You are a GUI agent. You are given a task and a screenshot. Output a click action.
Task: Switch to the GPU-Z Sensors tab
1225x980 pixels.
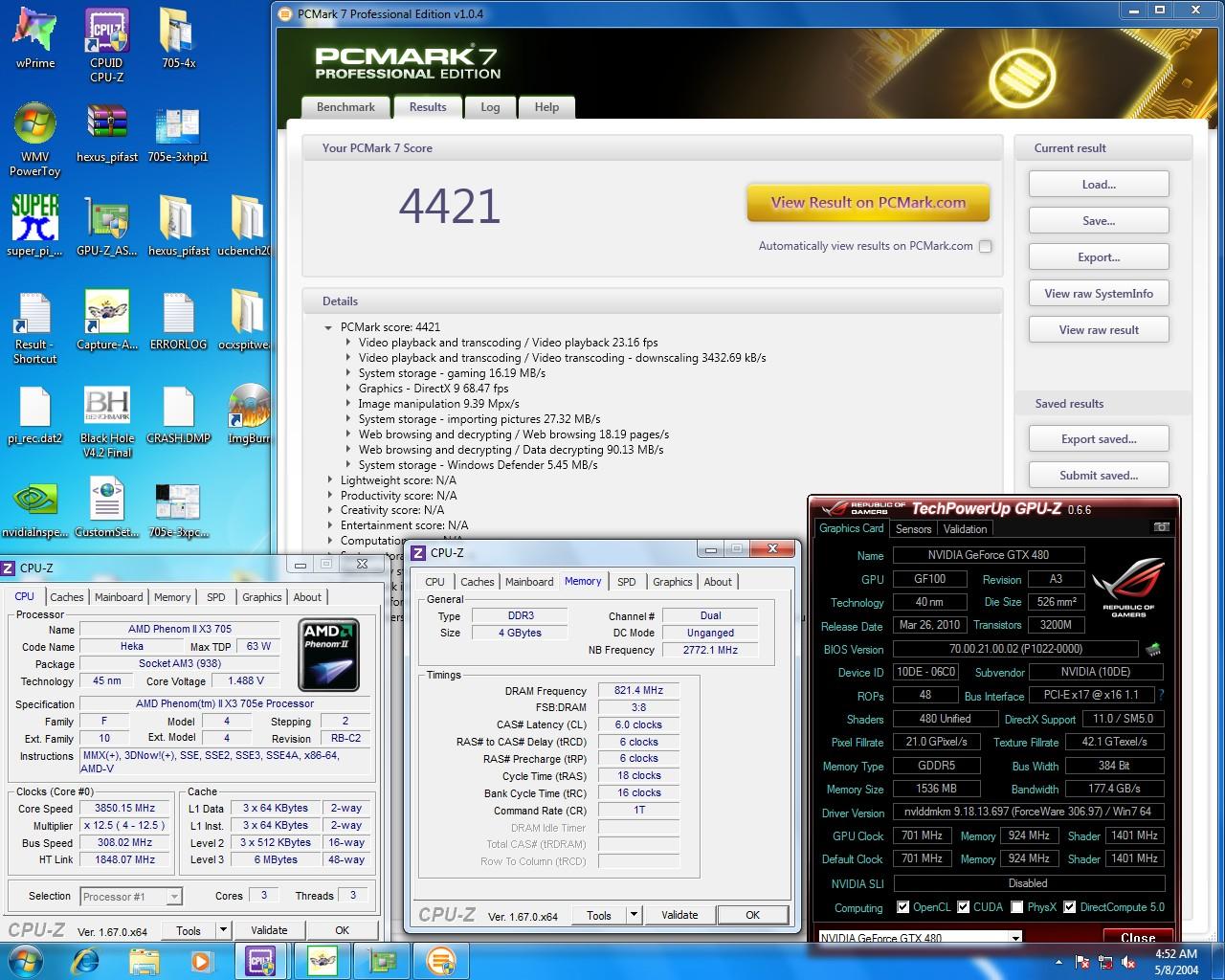pyautogui.click(x=913, y=529)
